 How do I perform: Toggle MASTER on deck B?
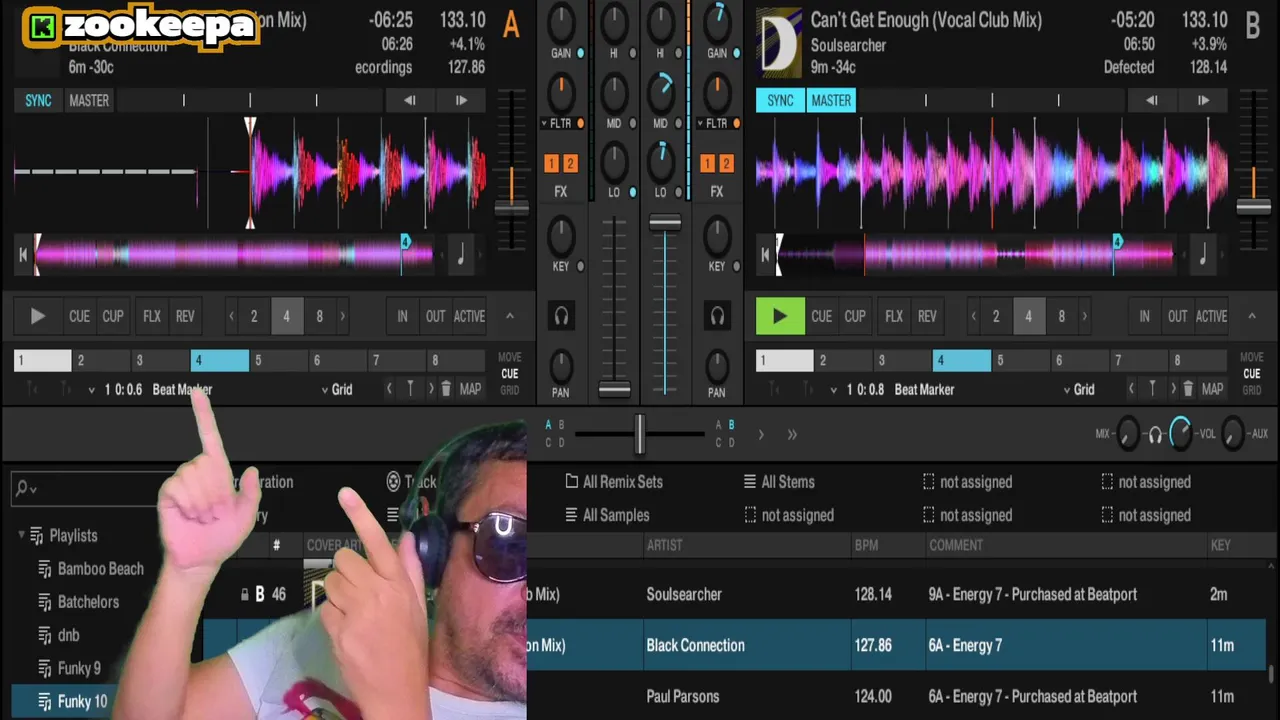pos(831,100)
